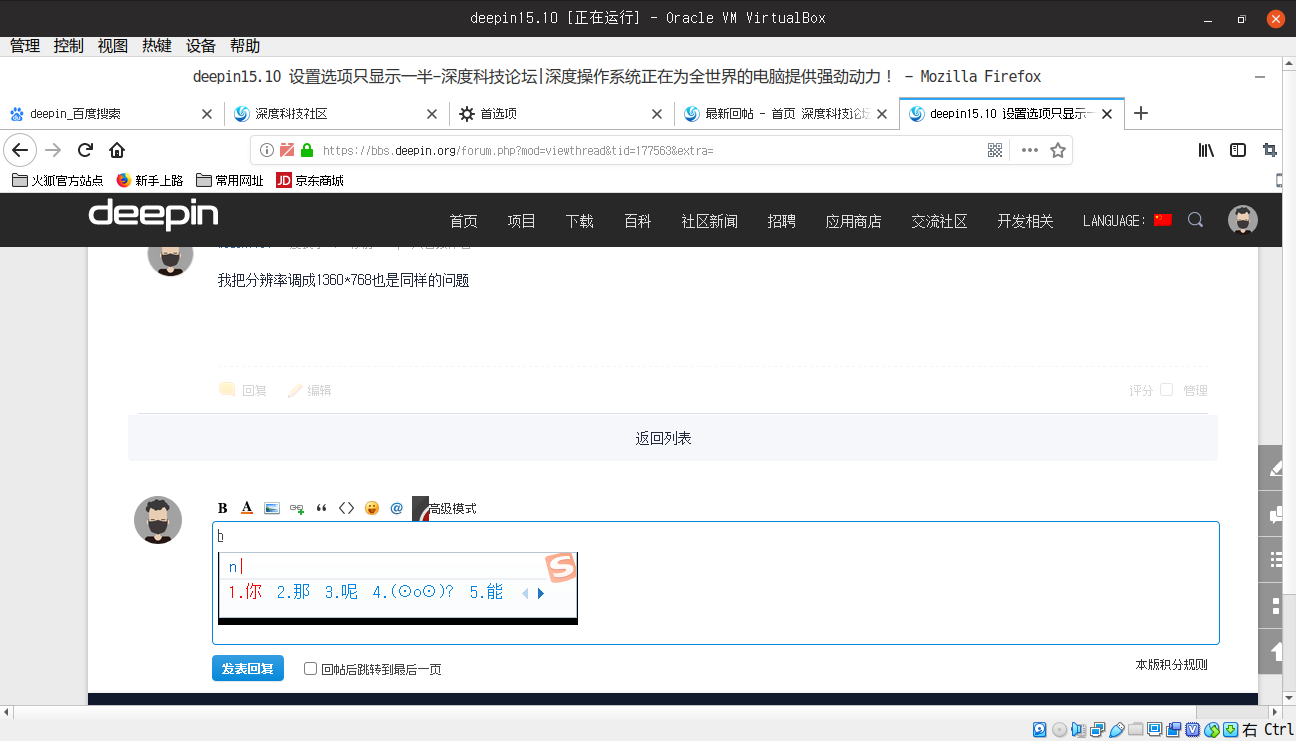Click the 发表回复 button
This screenshot has width=1296, height=741.
point(247,668)
